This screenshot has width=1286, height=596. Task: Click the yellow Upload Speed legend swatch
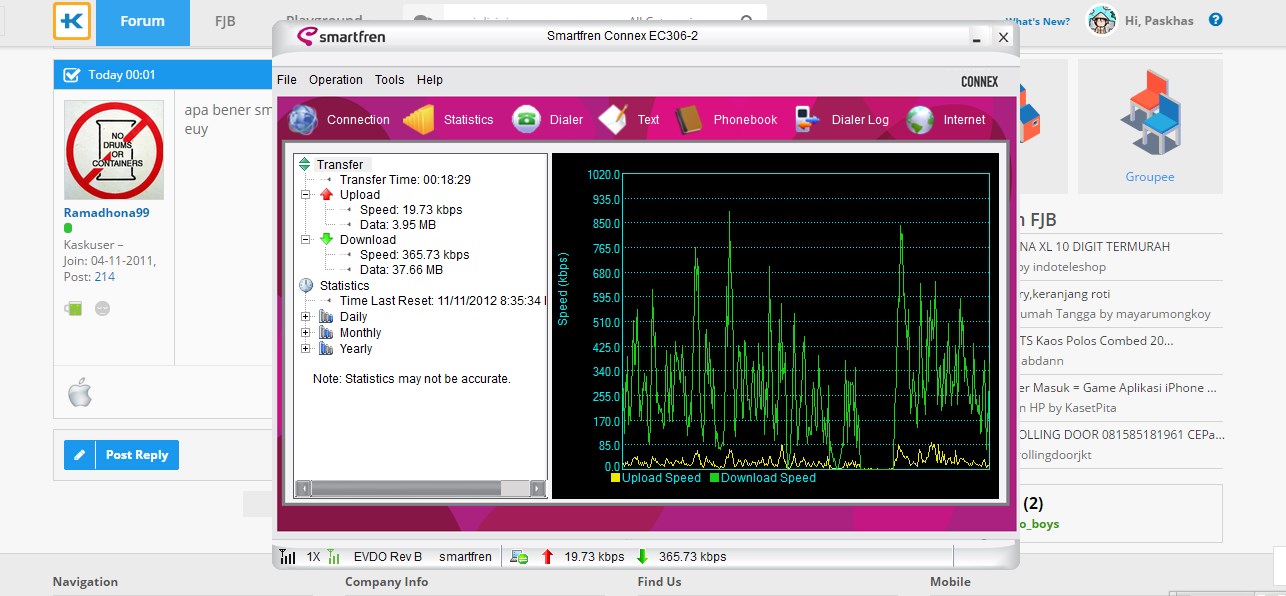point(616,478)
